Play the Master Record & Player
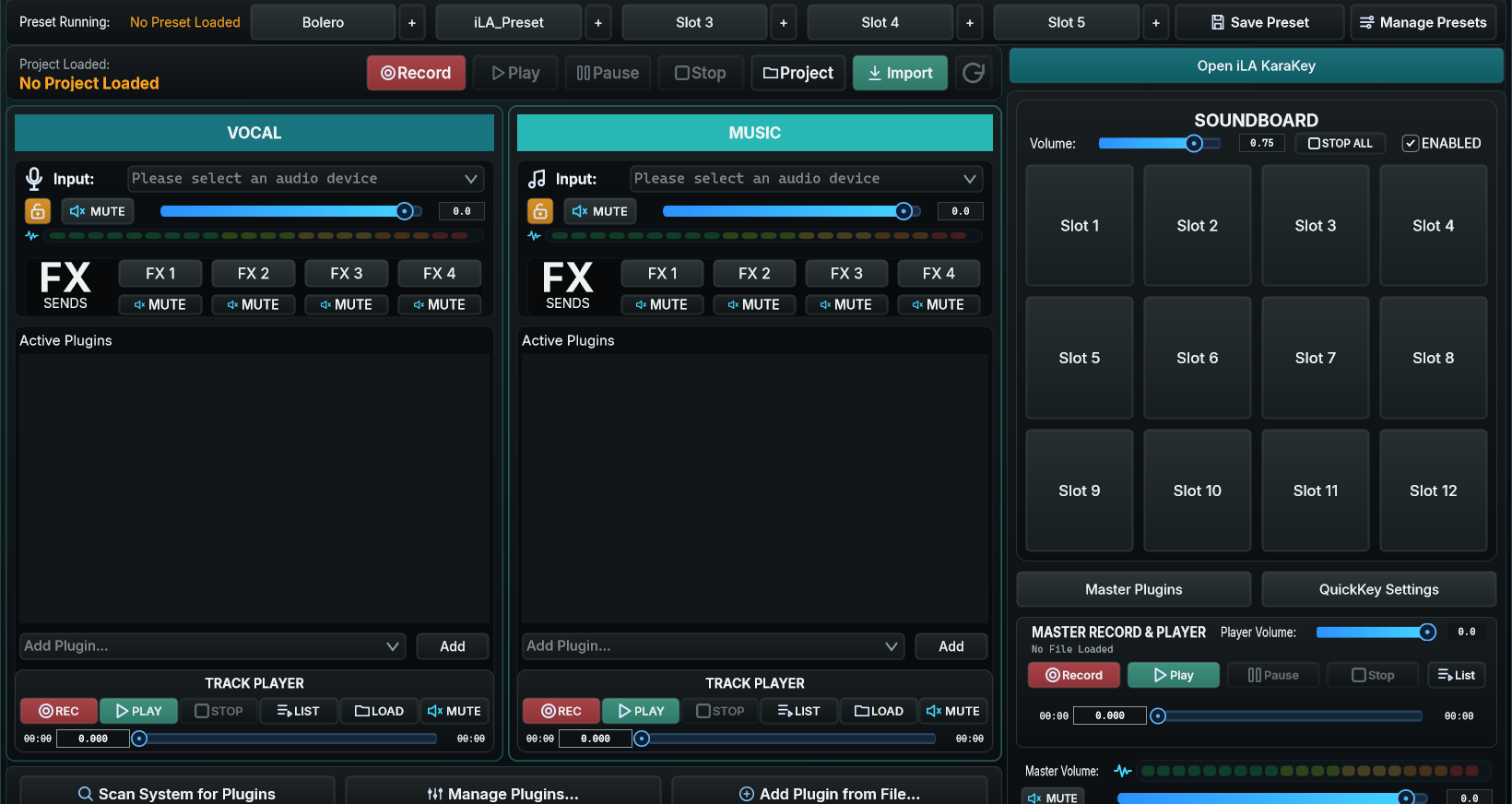 click(x=1174, y=675)
